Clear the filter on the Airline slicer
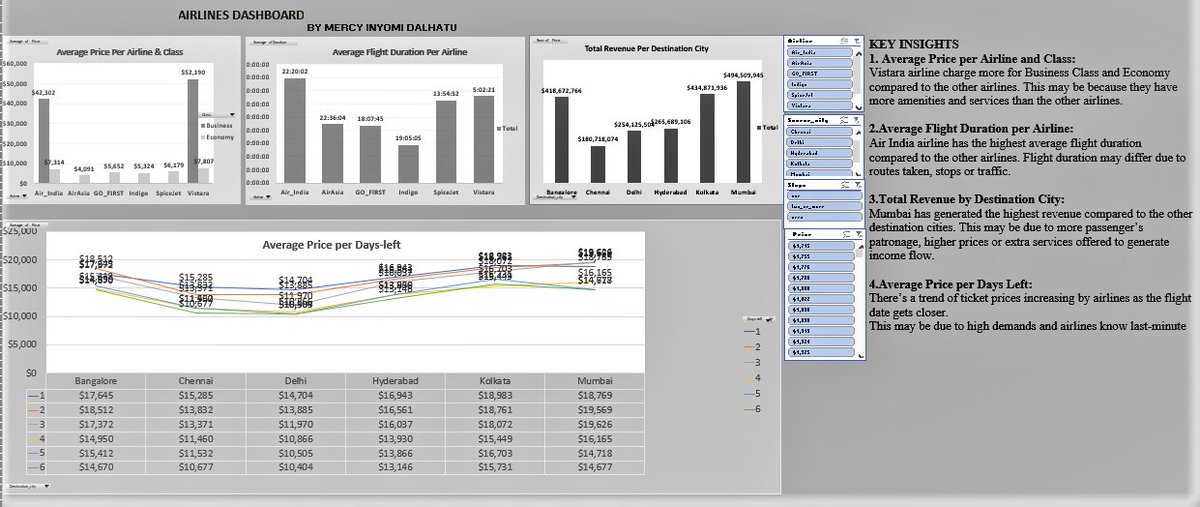Screen dimensions: 1200x507 [856, 41]
